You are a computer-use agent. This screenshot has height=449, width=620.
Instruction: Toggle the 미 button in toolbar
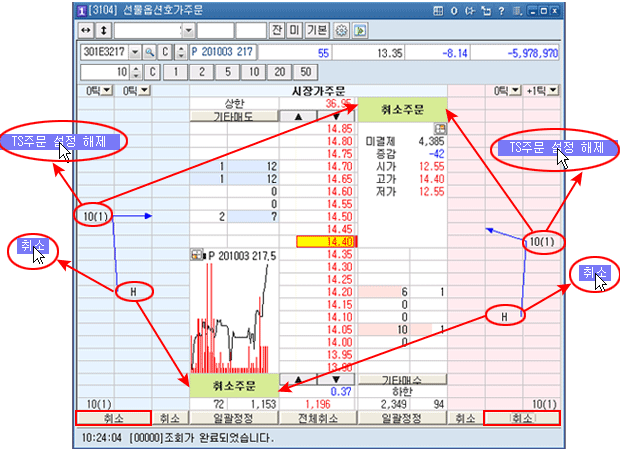click(x=295, y=30)
